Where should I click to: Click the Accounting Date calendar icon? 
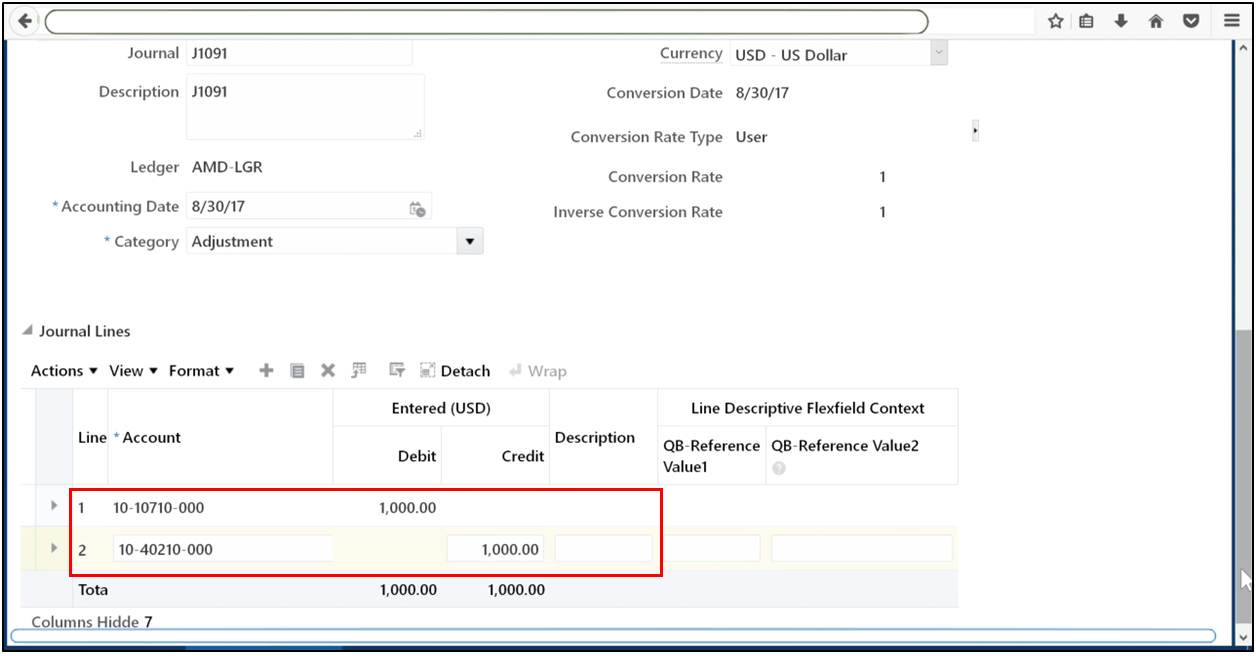[x=418, y=207]
